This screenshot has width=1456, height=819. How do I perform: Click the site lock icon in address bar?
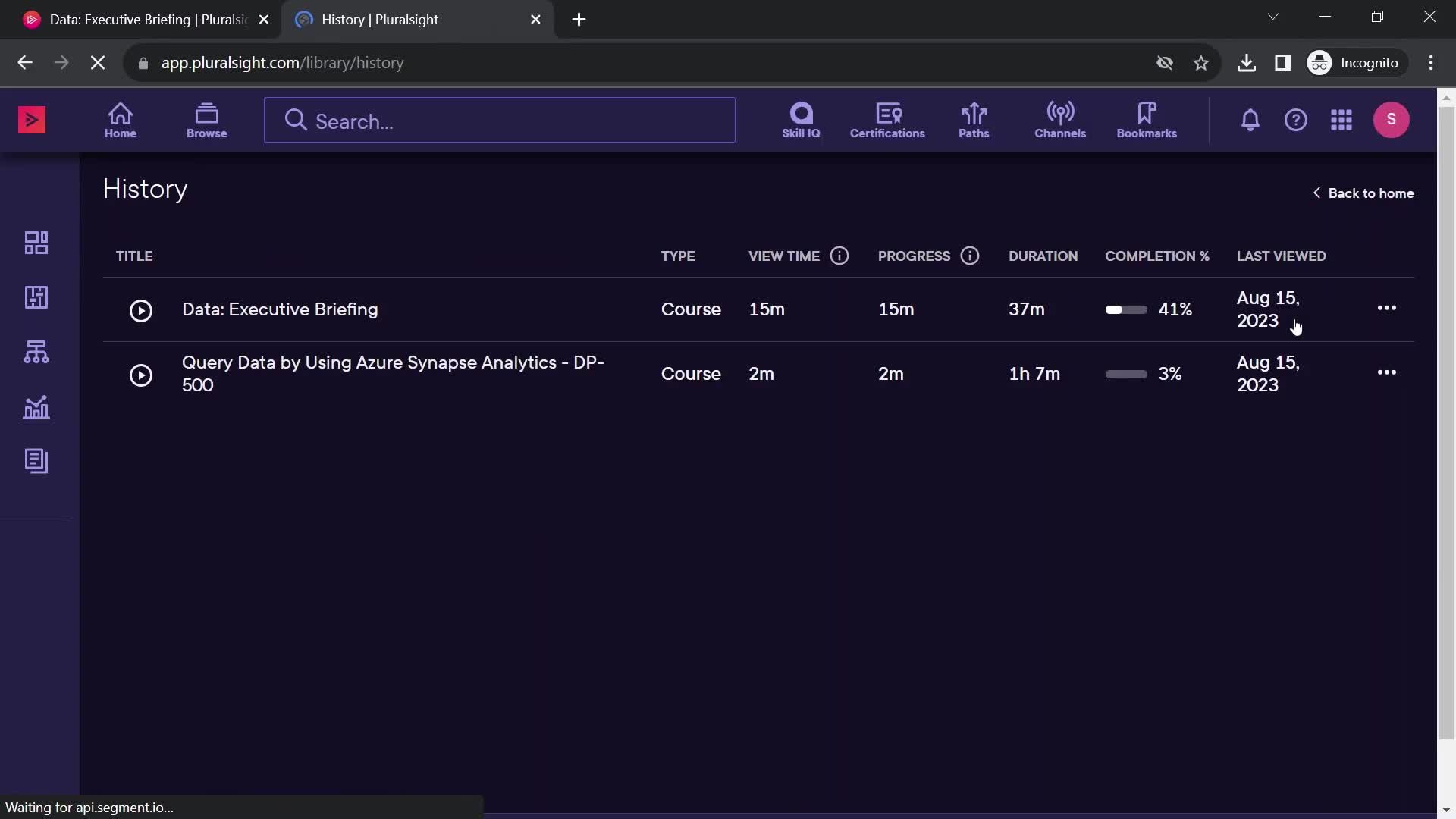point(143,63)
